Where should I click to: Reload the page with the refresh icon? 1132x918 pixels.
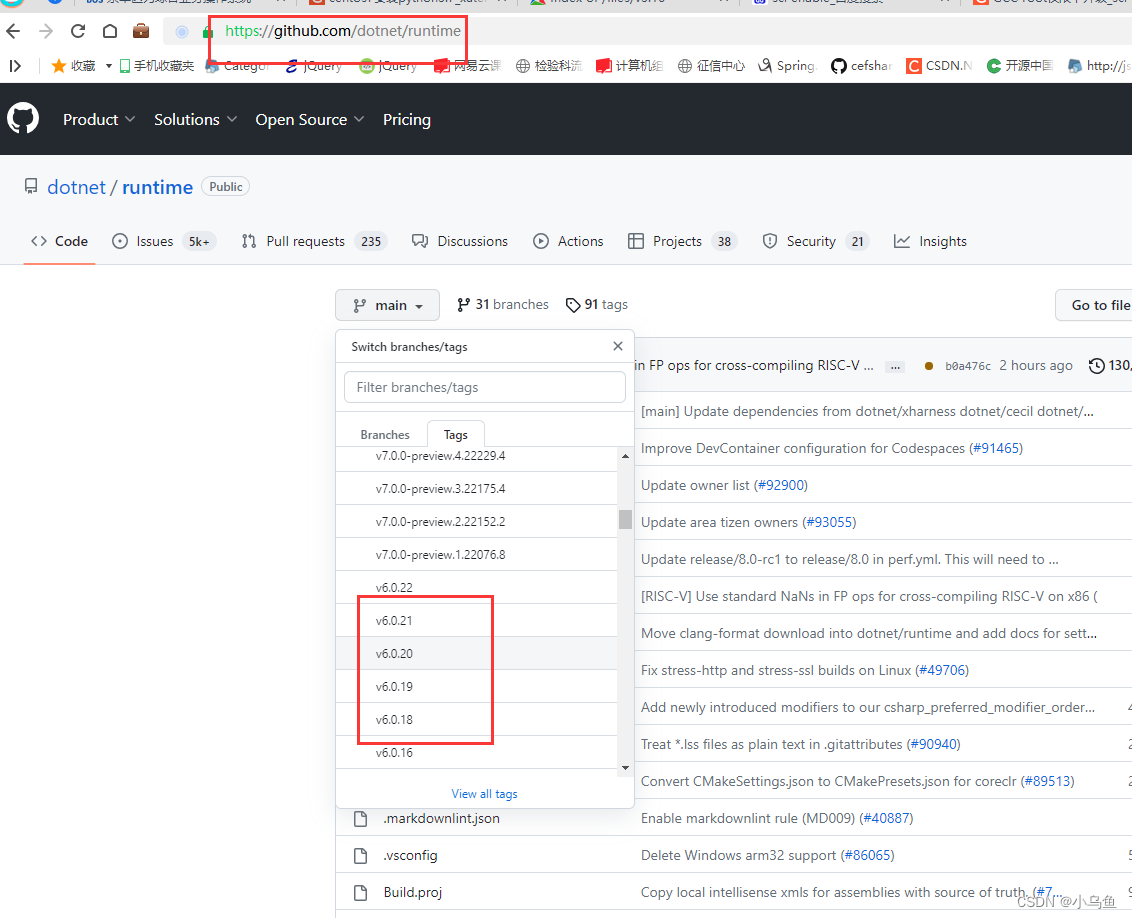tap(77, 31)
